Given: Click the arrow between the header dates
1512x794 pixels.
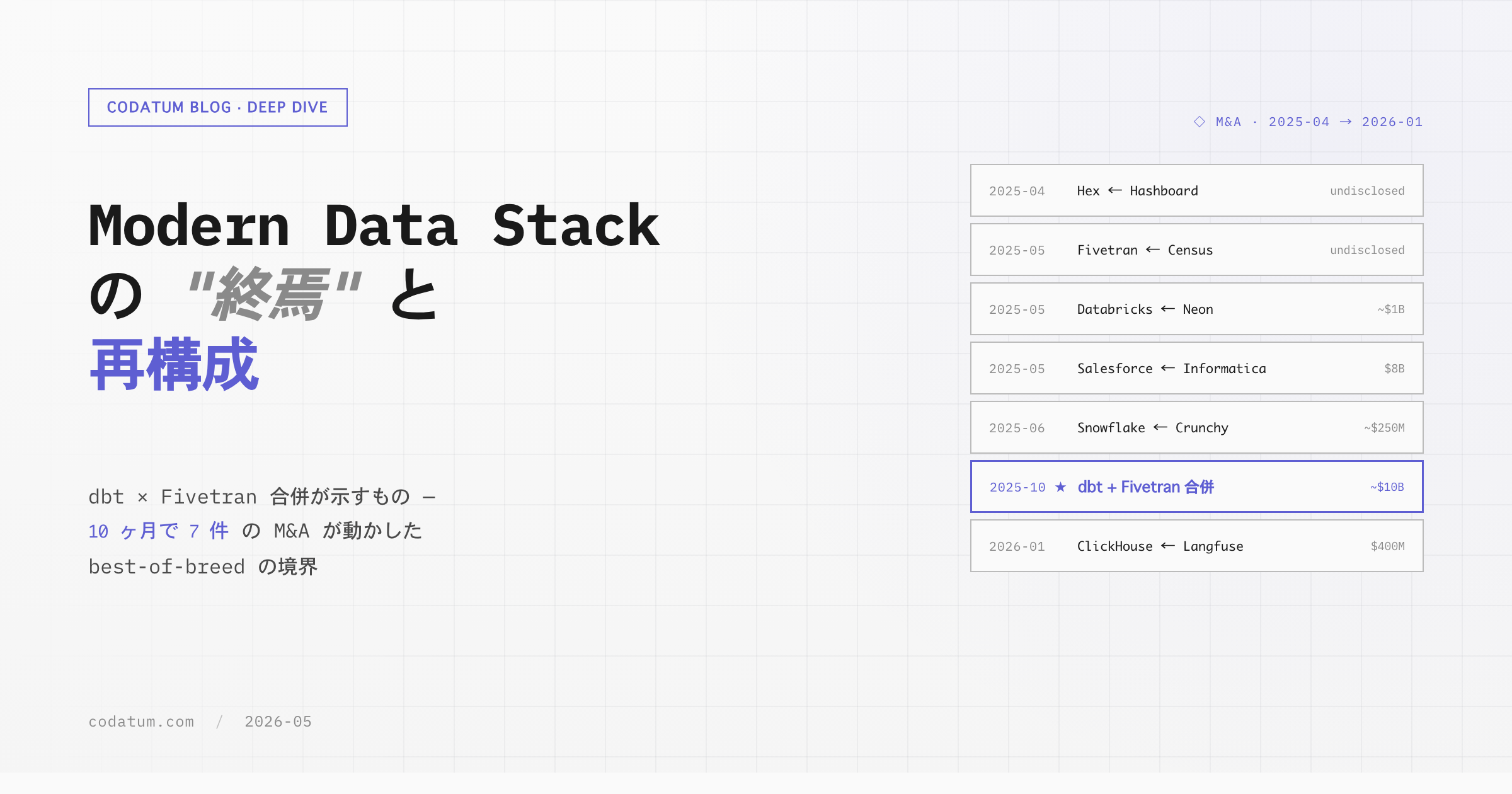Looking at the screenshot, I should 1346,122.
